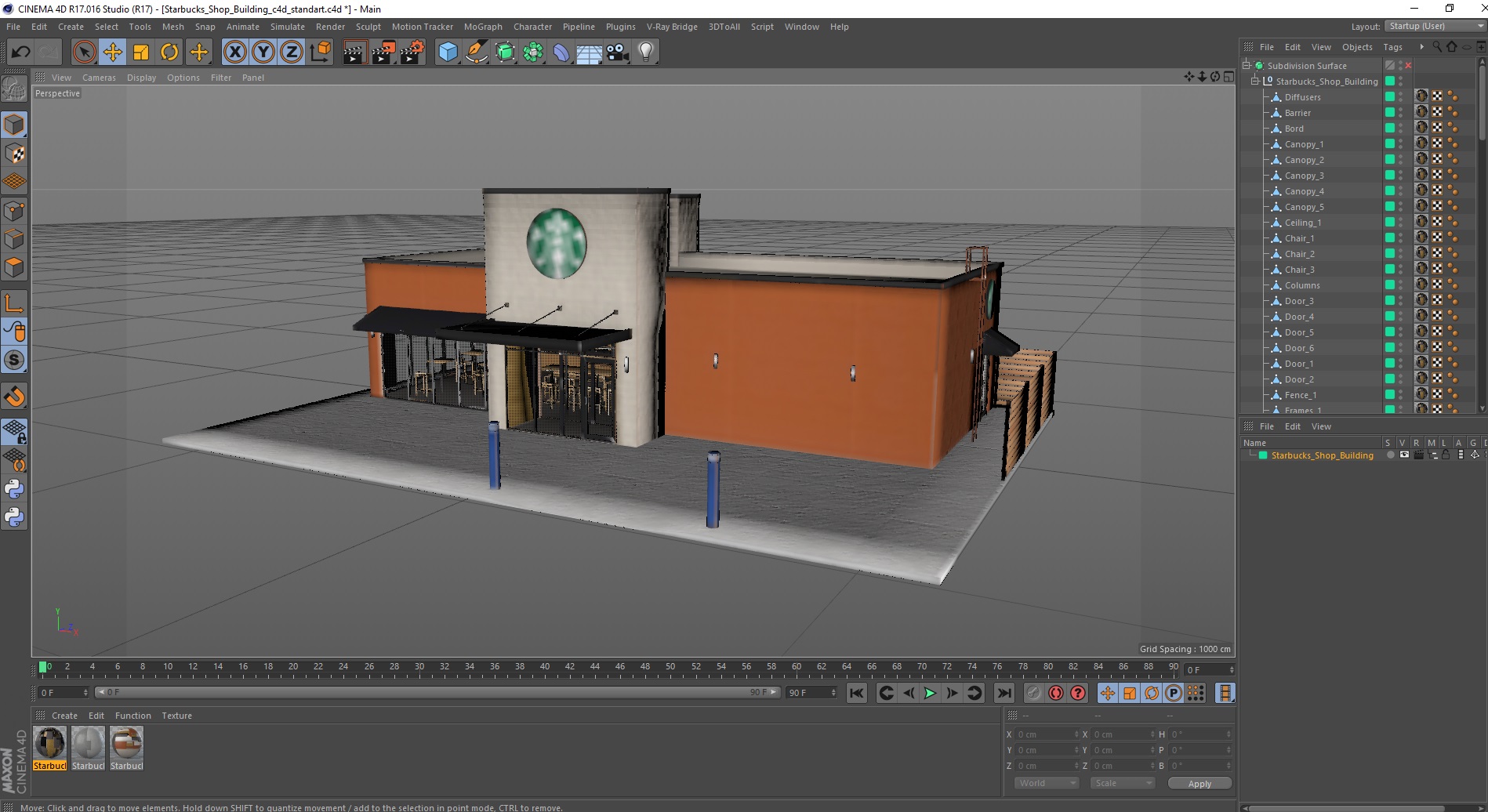Click the end frame 90 F field
Viewport: 1488px width, 812px height.
pos(811,692)
